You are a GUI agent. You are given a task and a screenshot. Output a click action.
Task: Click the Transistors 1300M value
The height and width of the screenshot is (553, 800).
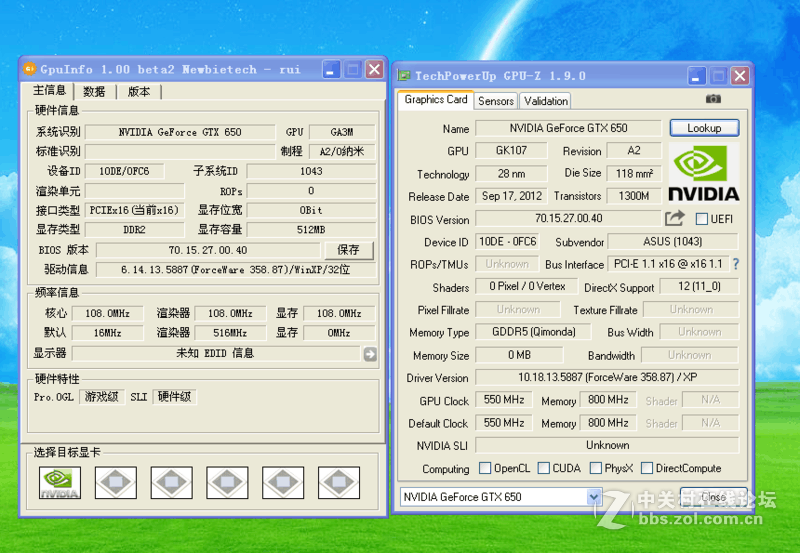point(634,196)
